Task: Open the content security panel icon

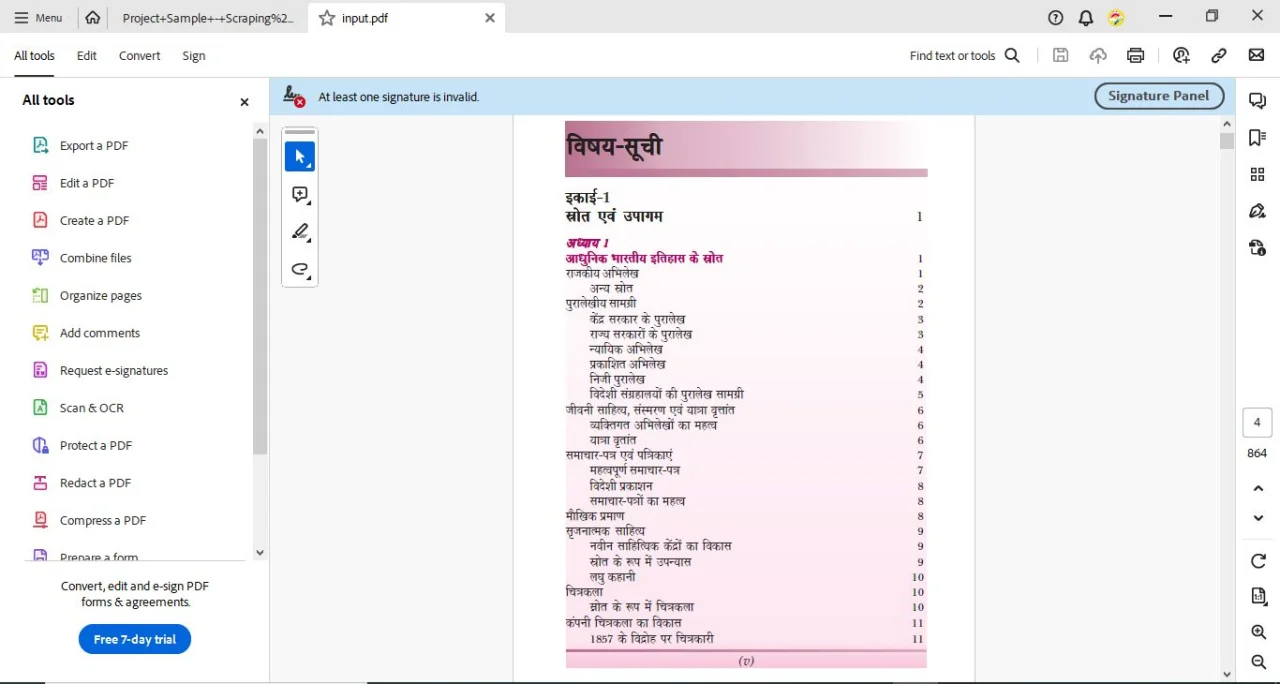Action: click(x=1258, y=248)
